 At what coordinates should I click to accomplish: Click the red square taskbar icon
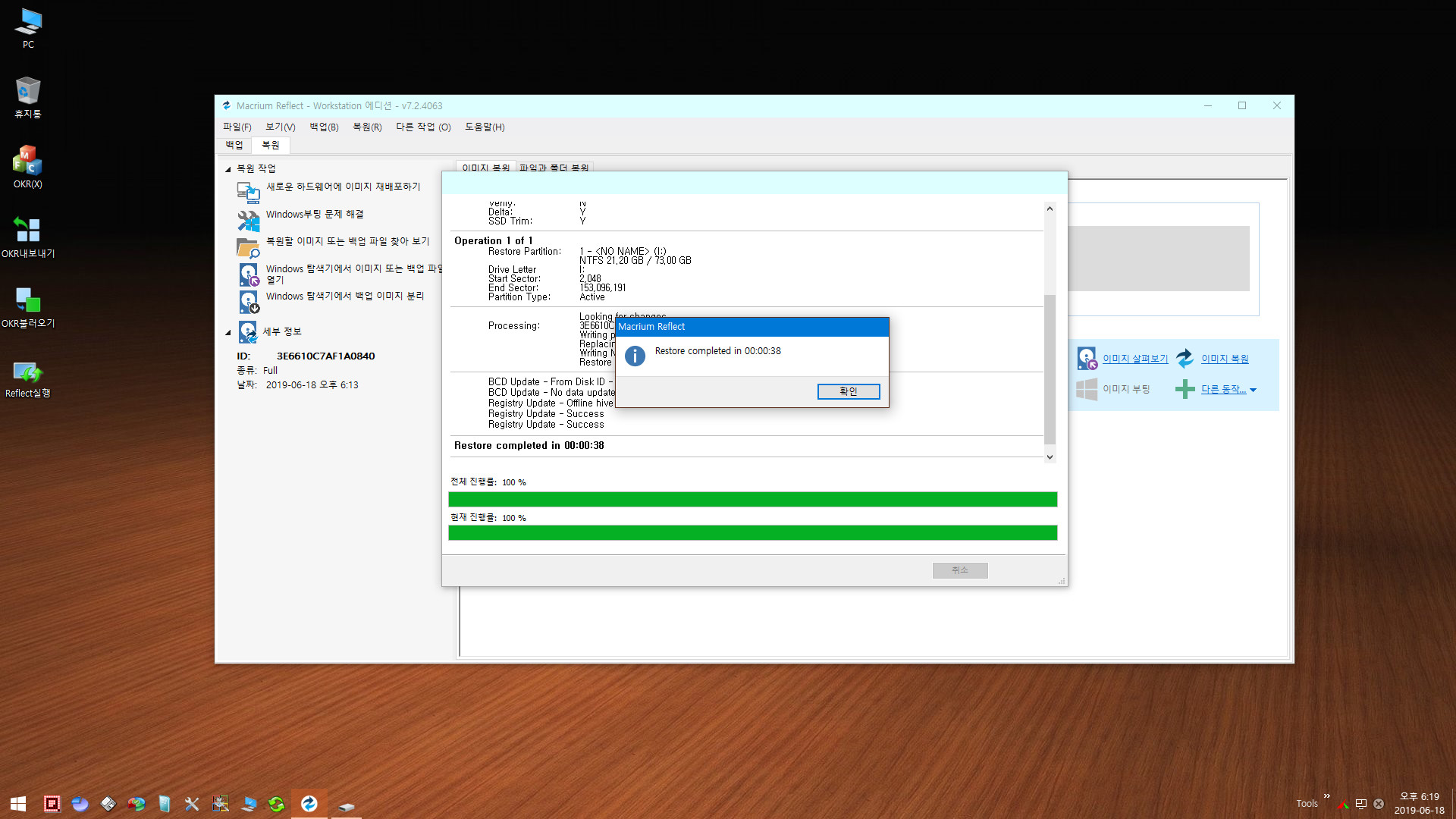pyautogui.click(x=52, y=804)
